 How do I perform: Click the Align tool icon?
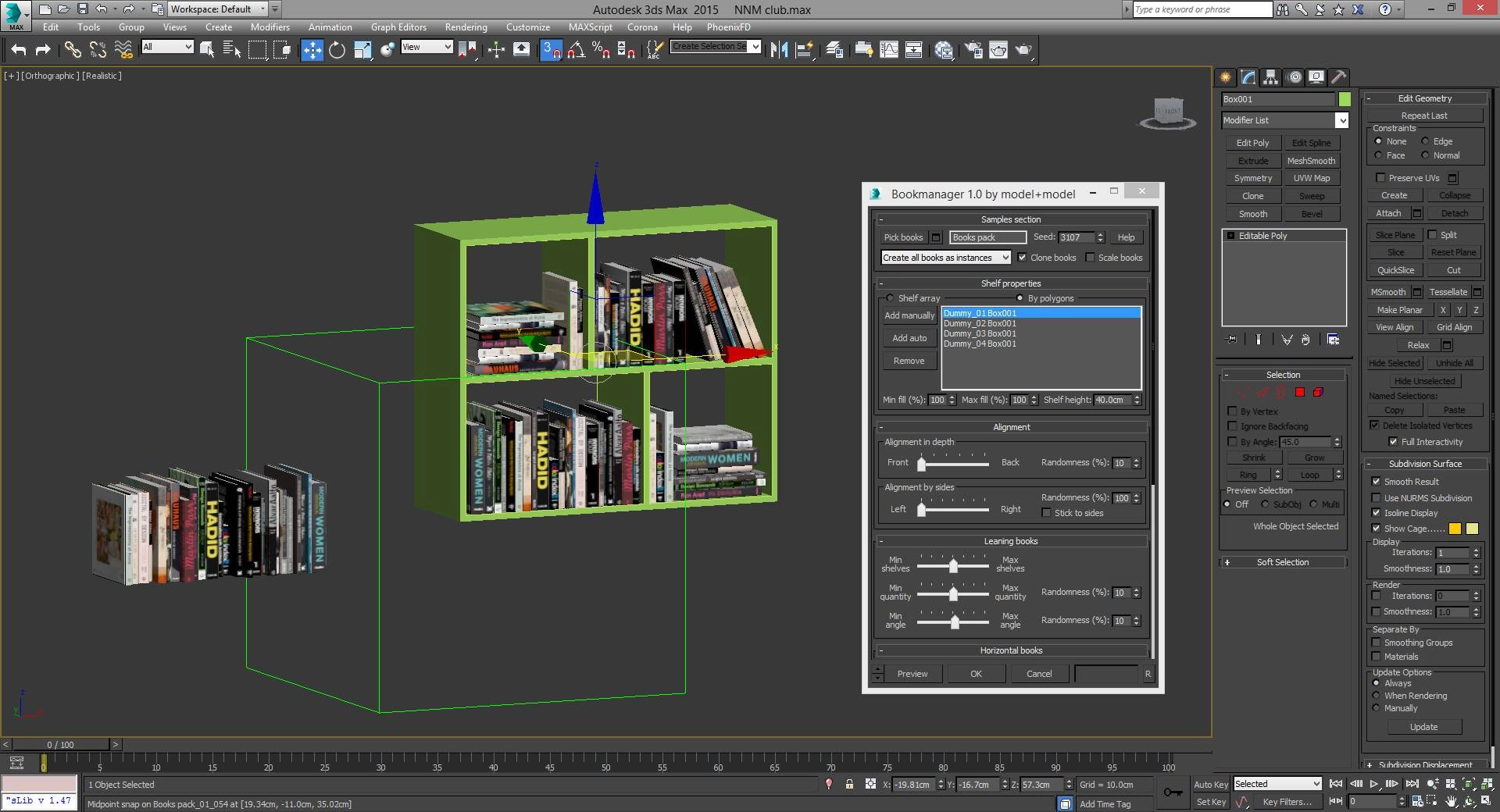804,50
